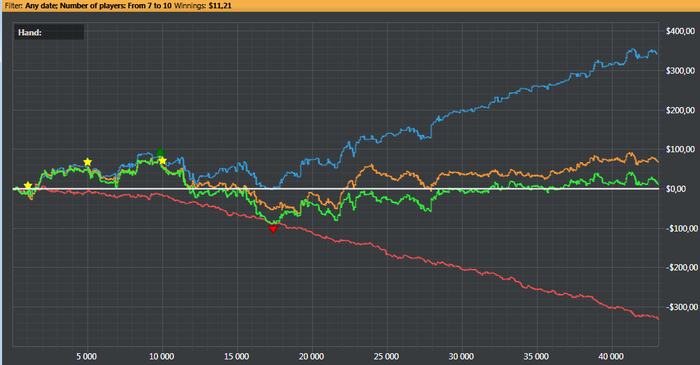Select the green upward triangle peak marker
700x365 pixels.
click(160, 152)
